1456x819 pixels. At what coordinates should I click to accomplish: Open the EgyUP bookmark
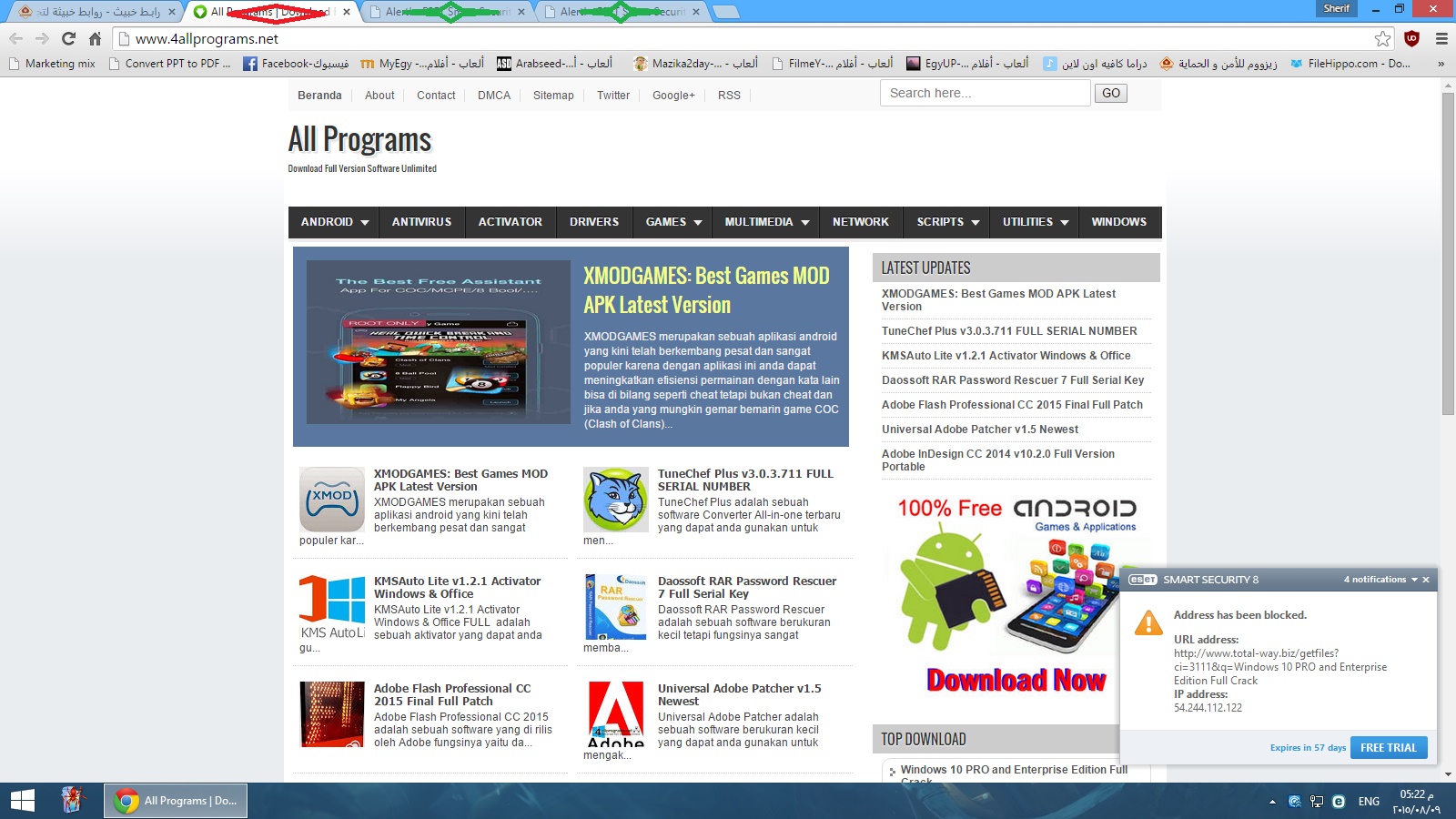(x=967, y=64)
